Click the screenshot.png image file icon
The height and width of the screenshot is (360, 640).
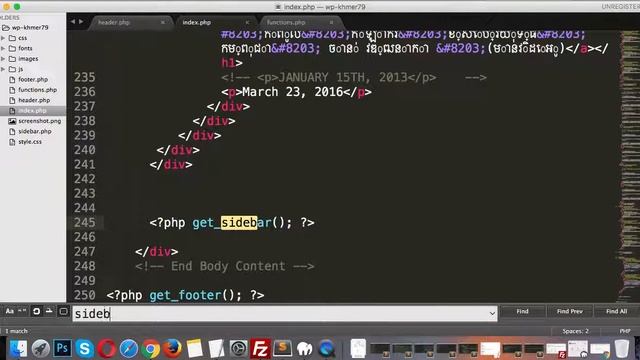12,121
